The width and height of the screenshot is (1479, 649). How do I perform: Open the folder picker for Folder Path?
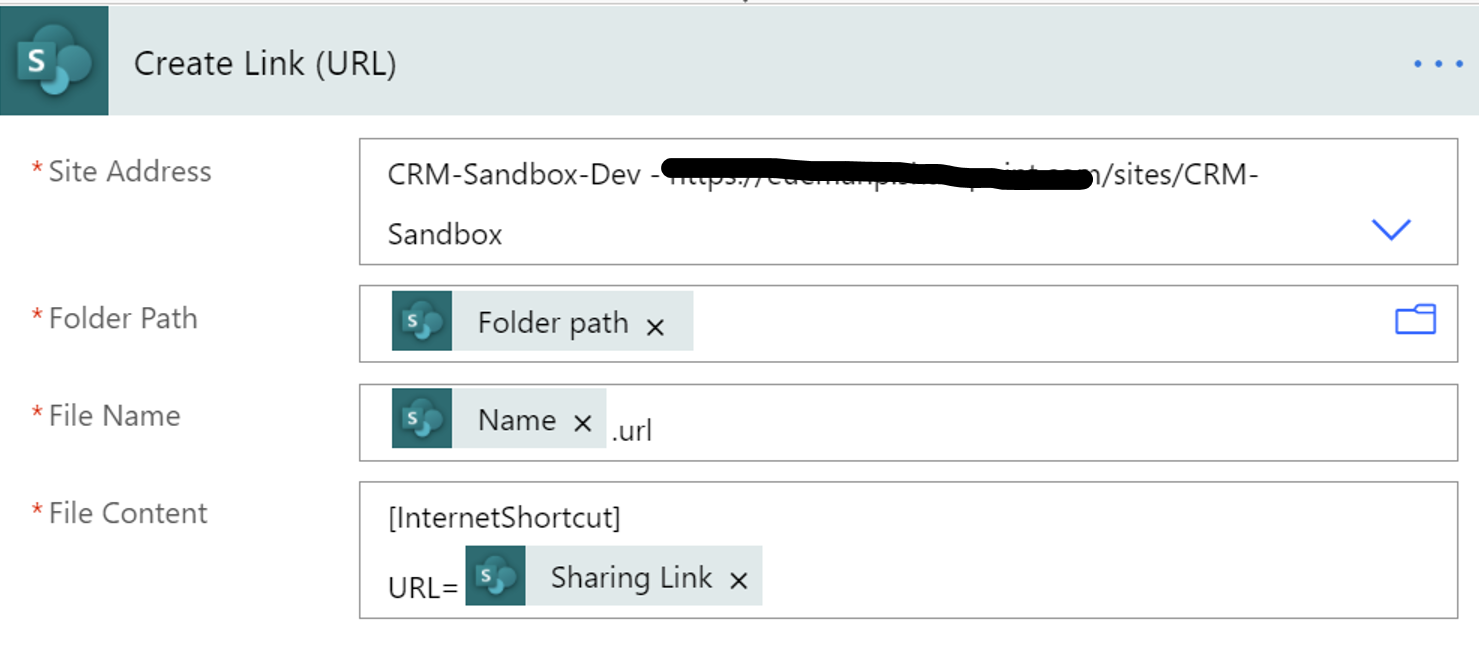[1414, 320]
